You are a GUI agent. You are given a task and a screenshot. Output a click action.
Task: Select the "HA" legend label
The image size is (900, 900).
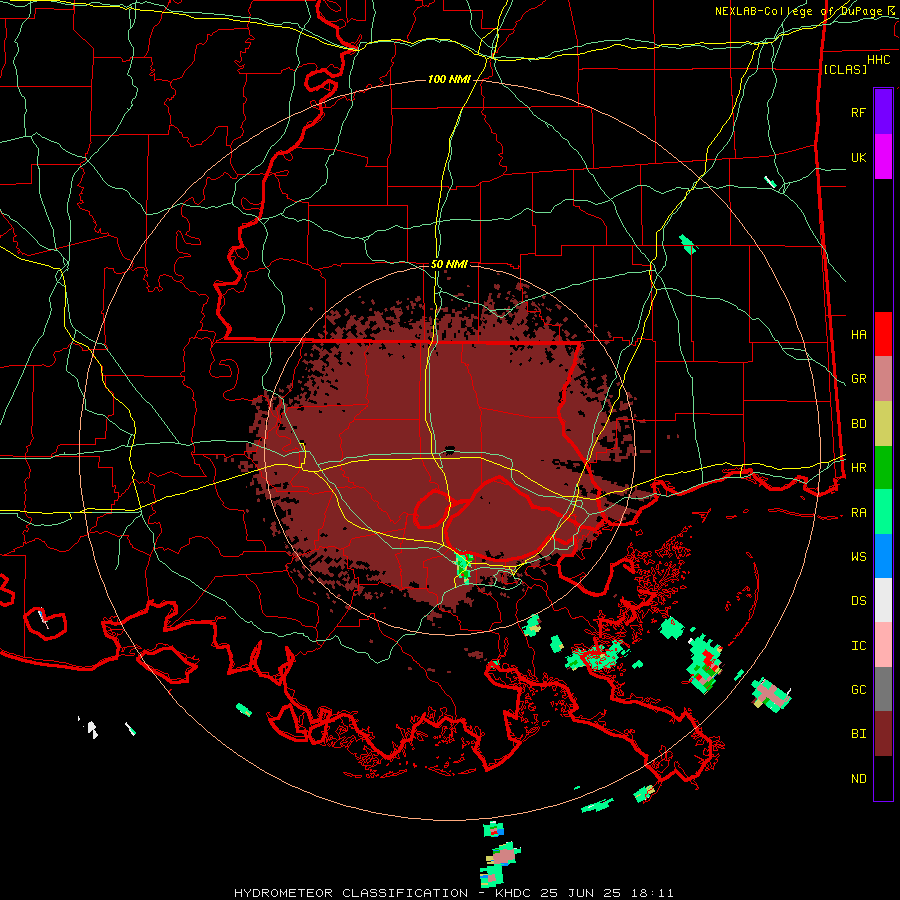[858, 335]
